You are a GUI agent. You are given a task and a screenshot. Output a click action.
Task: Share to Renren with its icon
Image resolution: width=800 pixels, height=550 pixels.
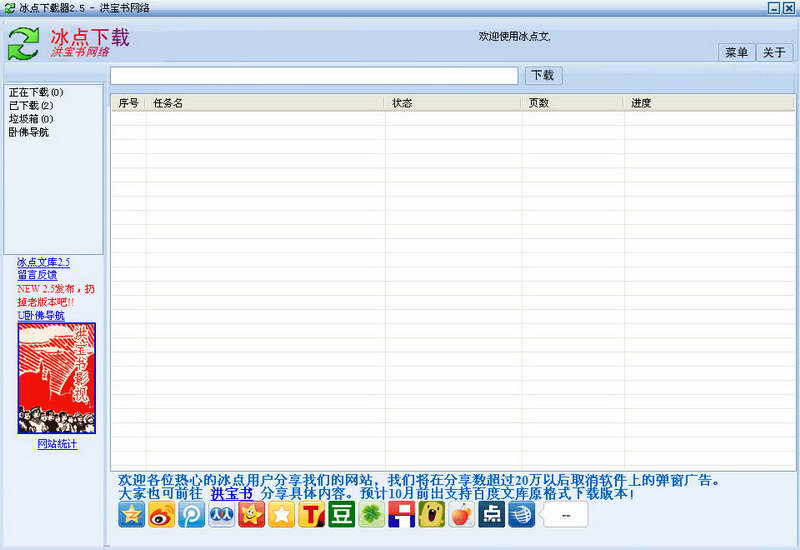coord(222,514)
